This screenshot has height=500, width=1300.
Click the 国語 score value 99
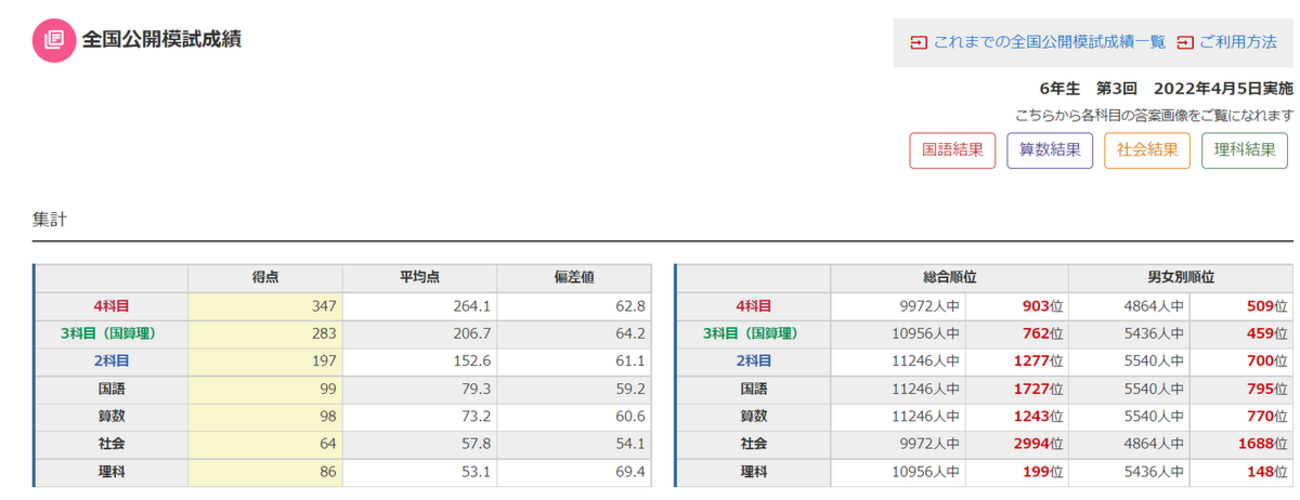tap(329, 388)
